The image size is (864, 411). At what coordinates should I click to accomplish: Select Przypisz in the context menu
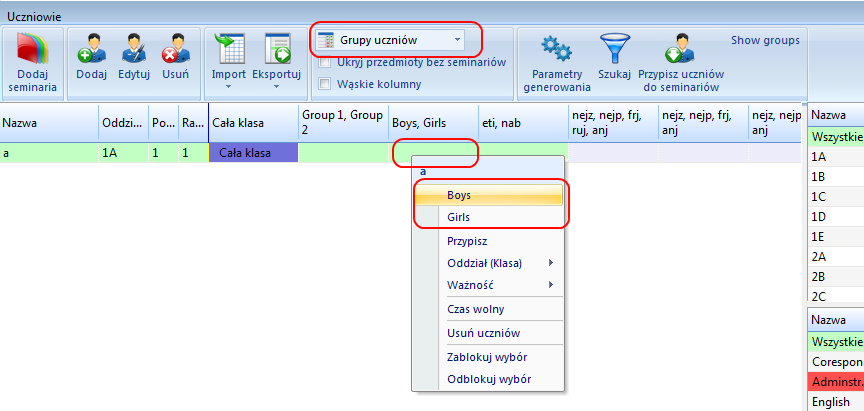(x=489, y=241)
